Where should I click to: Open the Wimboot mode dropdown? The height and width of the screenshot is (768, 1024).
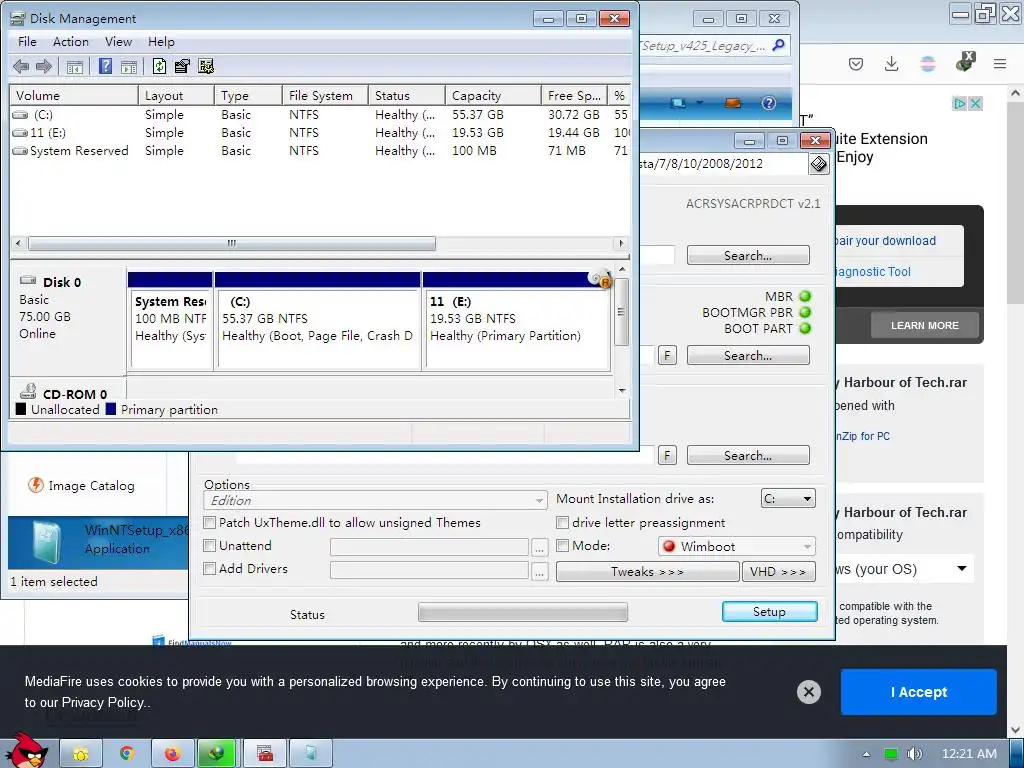coord(737,546)
